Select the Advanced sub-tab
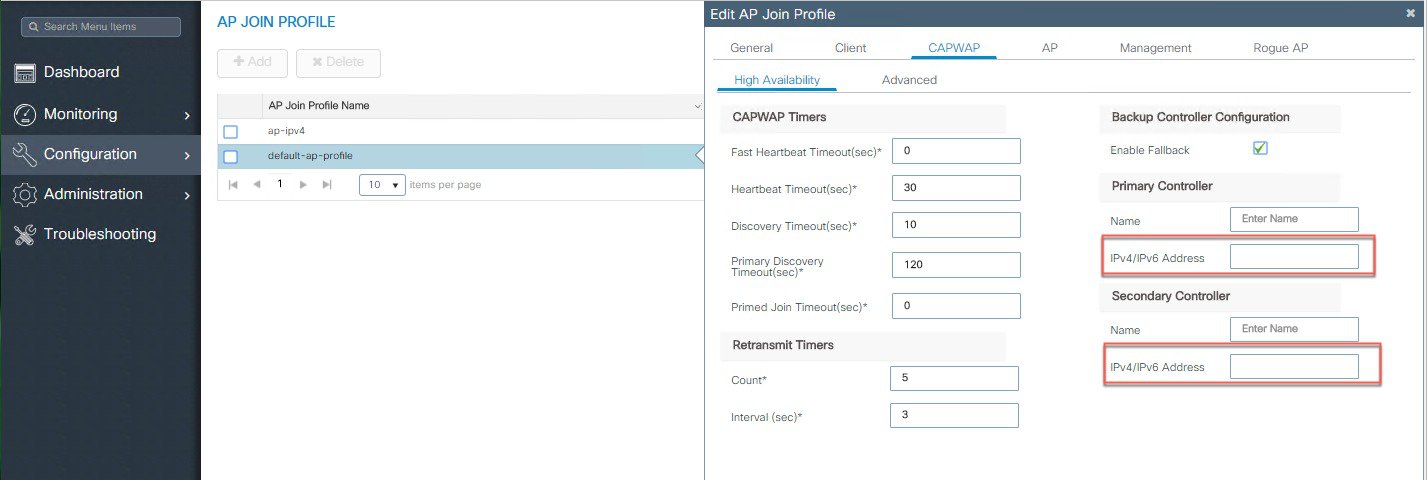 [x=909, y=80]
